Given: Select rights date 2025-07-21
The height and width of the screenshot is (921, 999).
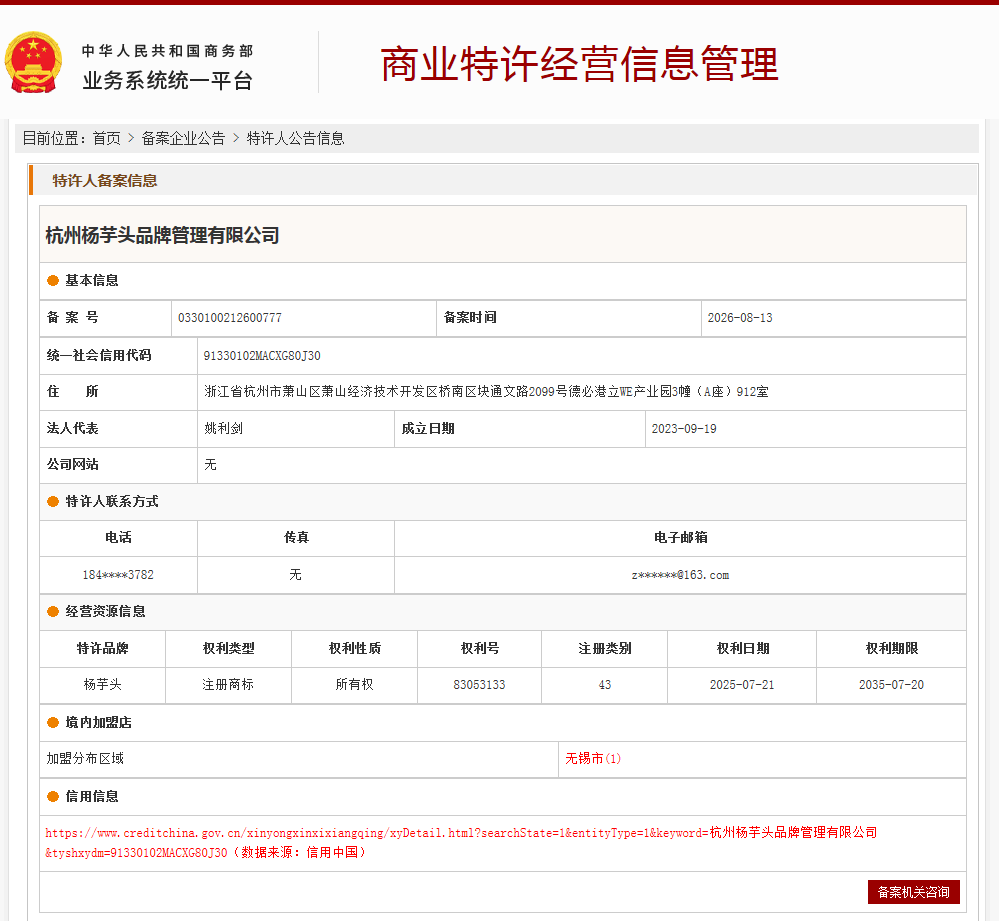Looking at the screenshot, I should click(742, 685).
